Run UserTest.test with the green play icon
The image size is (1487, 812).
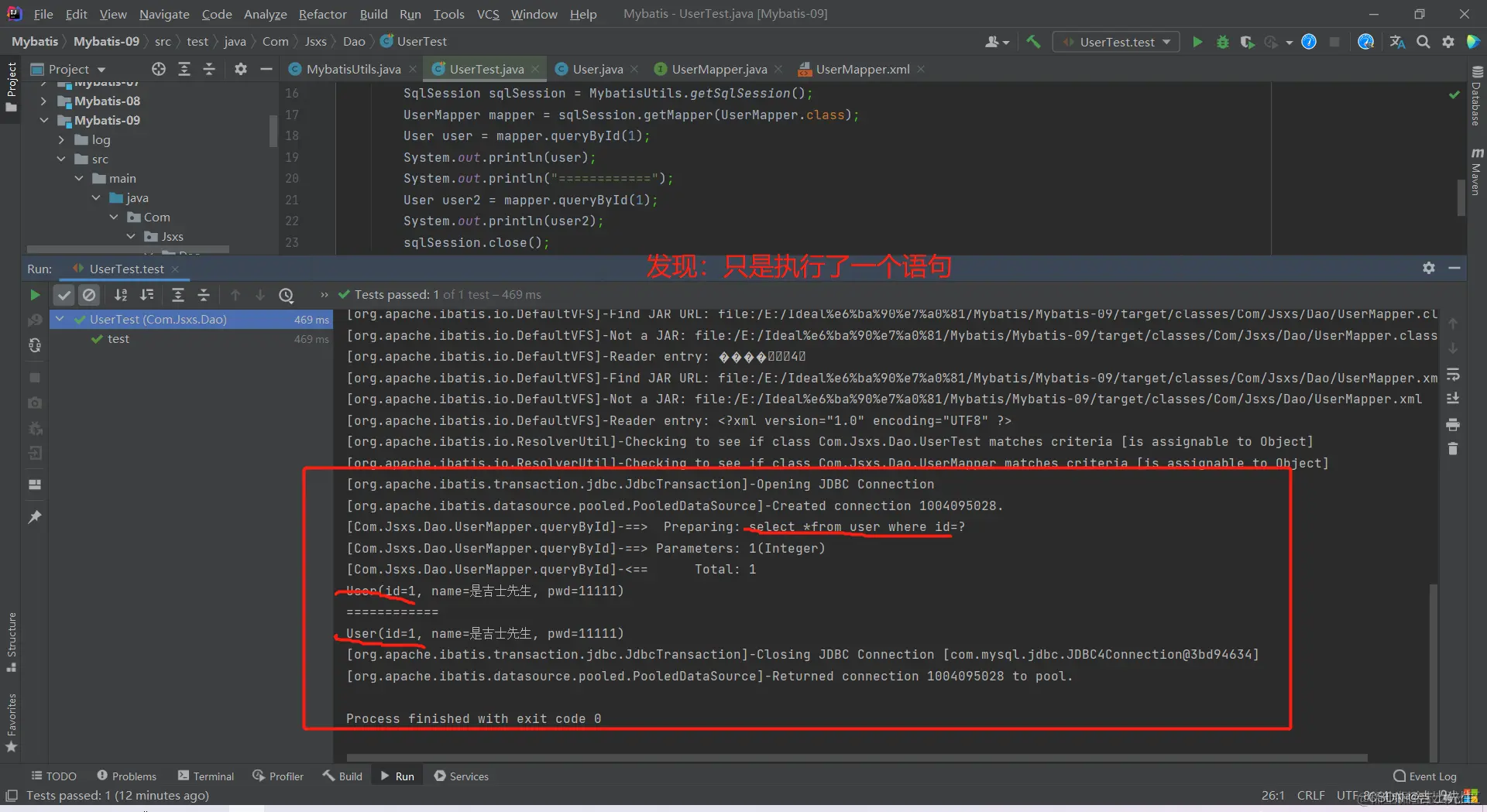1197,42
